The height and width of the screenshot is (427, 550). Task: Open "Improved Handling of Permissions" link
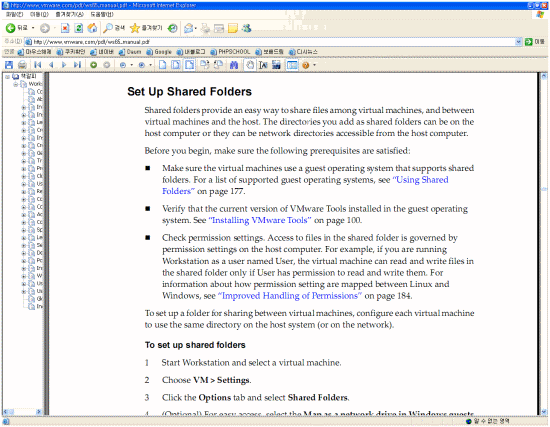[x=290, y=296]
